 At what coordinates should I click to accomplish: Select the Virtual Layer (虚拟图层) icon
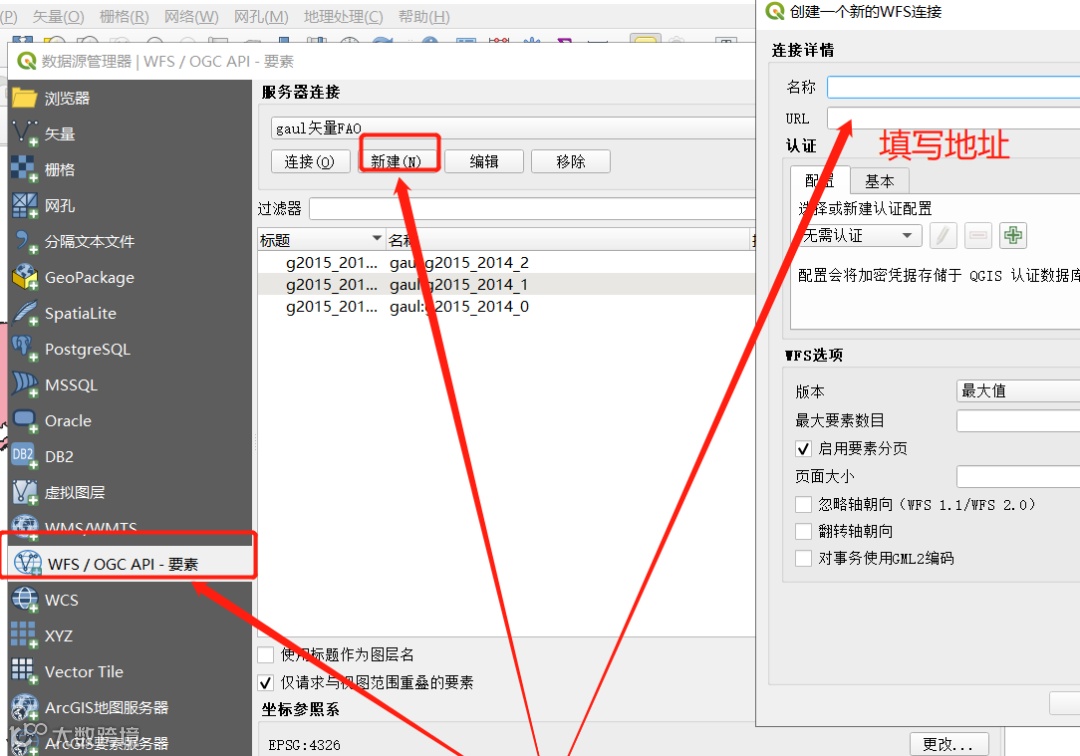tap(25, 492)
